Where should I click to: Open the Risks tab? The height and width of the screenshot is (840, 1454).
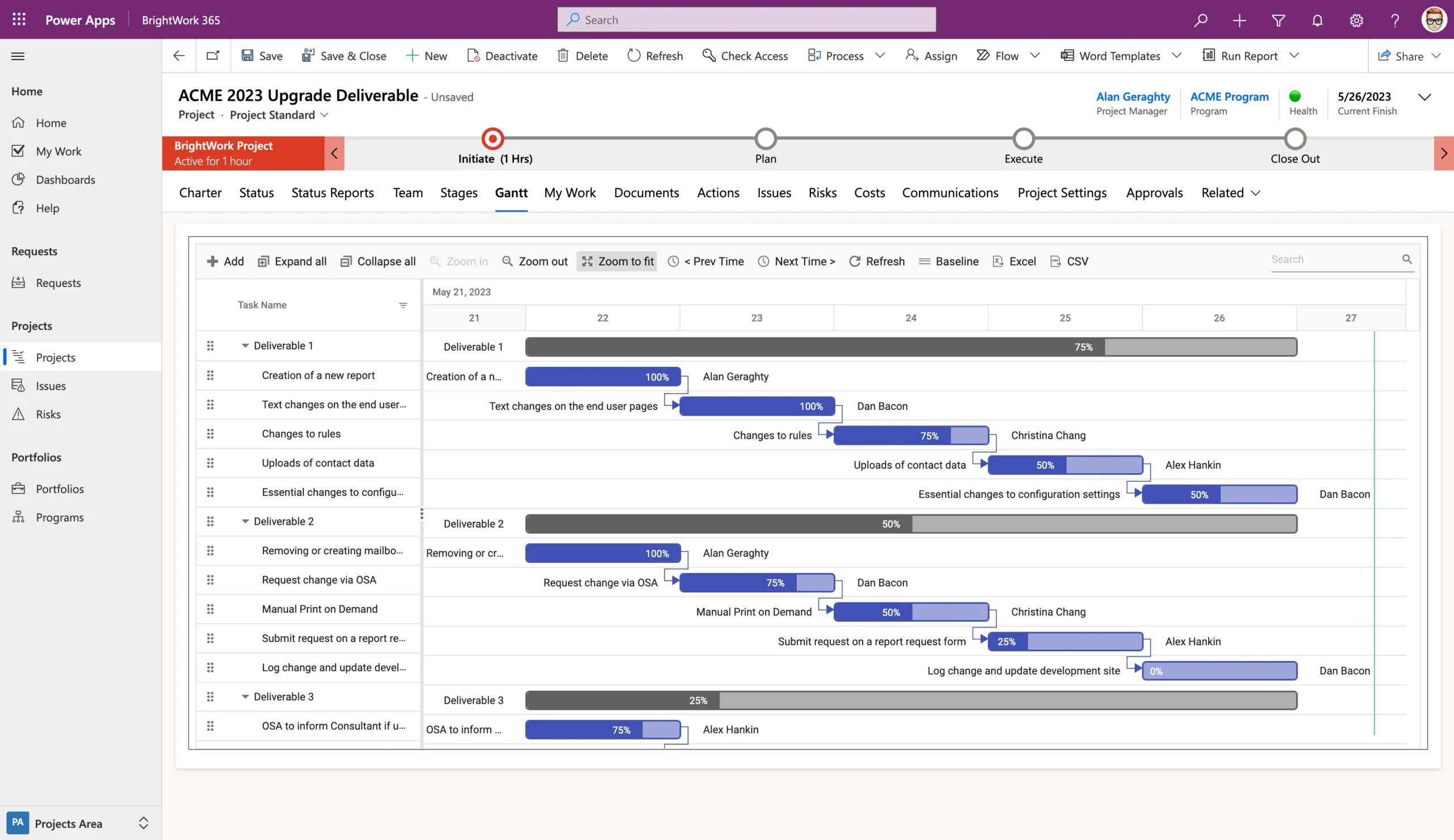pyautogui.click(x=823, y=193)
